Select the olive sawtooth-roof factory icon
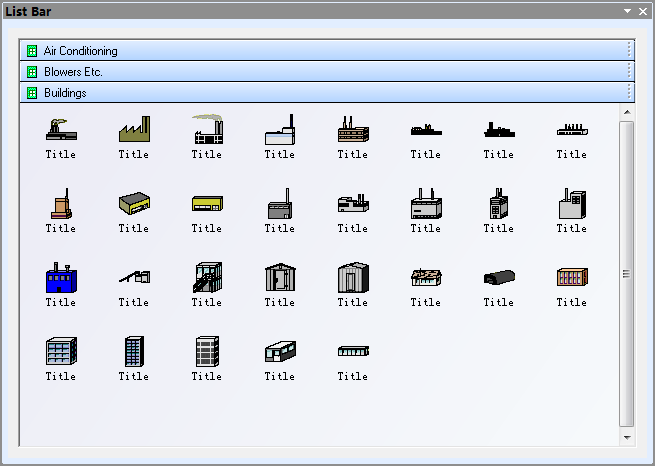The width and height of the screenshot is (655, 466). [x=133, y=129]
